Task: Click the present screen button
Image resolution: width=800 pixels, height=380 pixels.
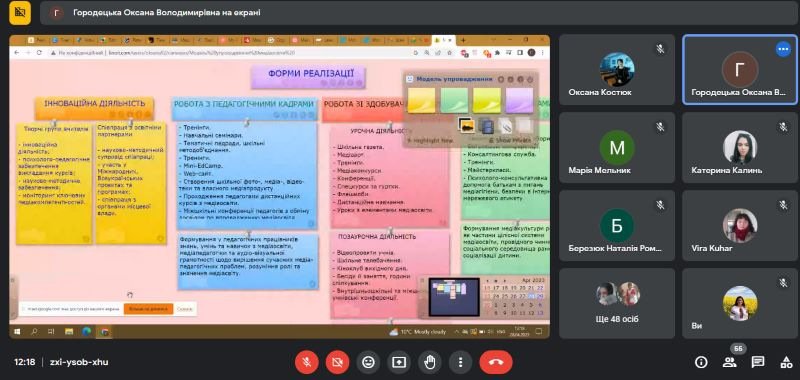Action: point(399,362)
